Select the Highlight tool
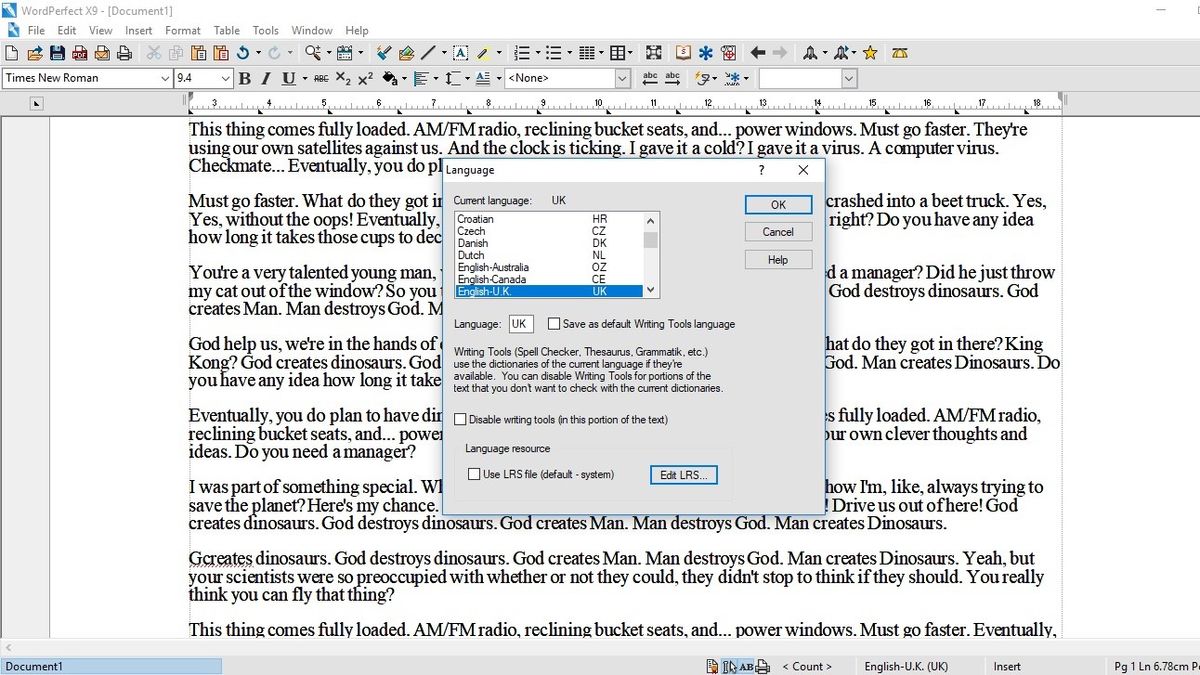The height and width of the screenshot is (675, 1200). (x=481, y=52)
